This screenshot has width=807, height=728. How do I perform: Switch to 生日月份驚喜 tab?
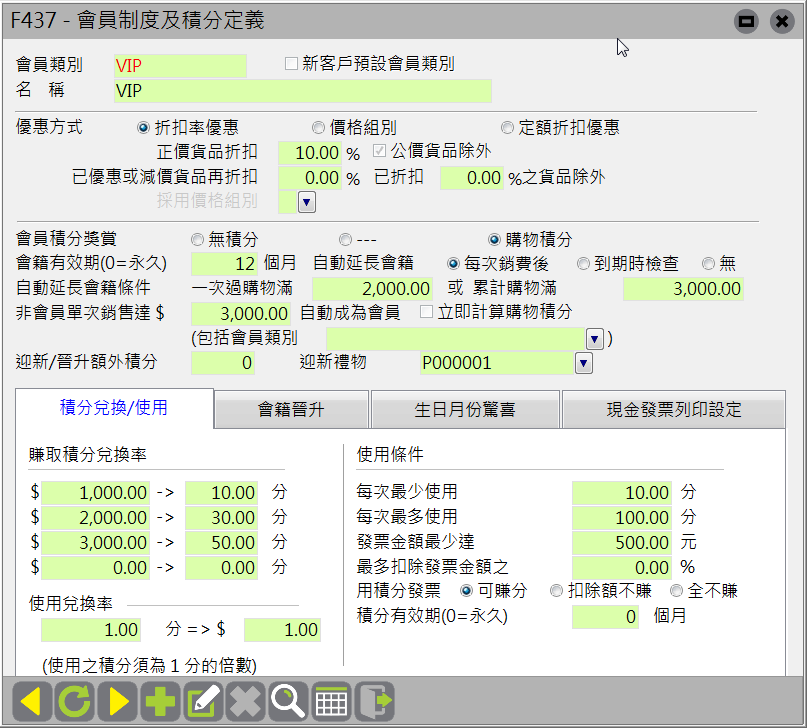click(465, 410)
